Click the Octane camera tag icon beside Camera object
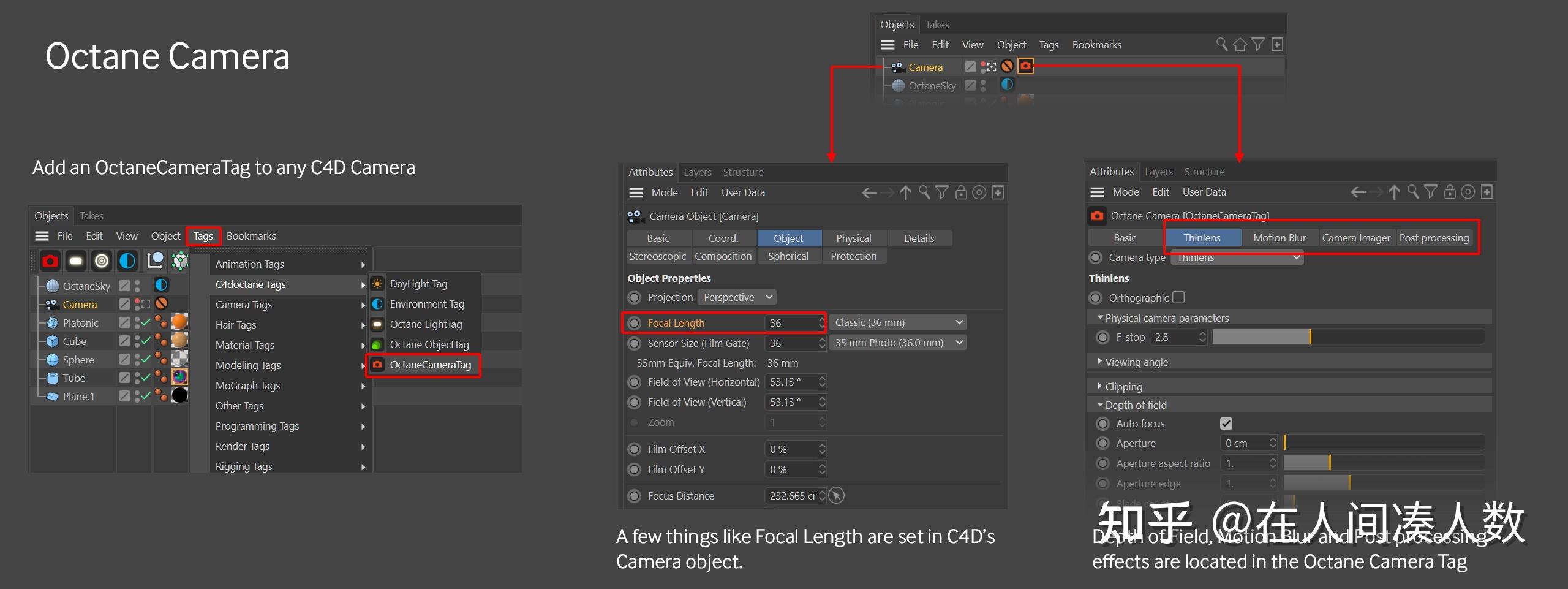The height and width of the screenshot is (589, 1568). click(1025, 66)
